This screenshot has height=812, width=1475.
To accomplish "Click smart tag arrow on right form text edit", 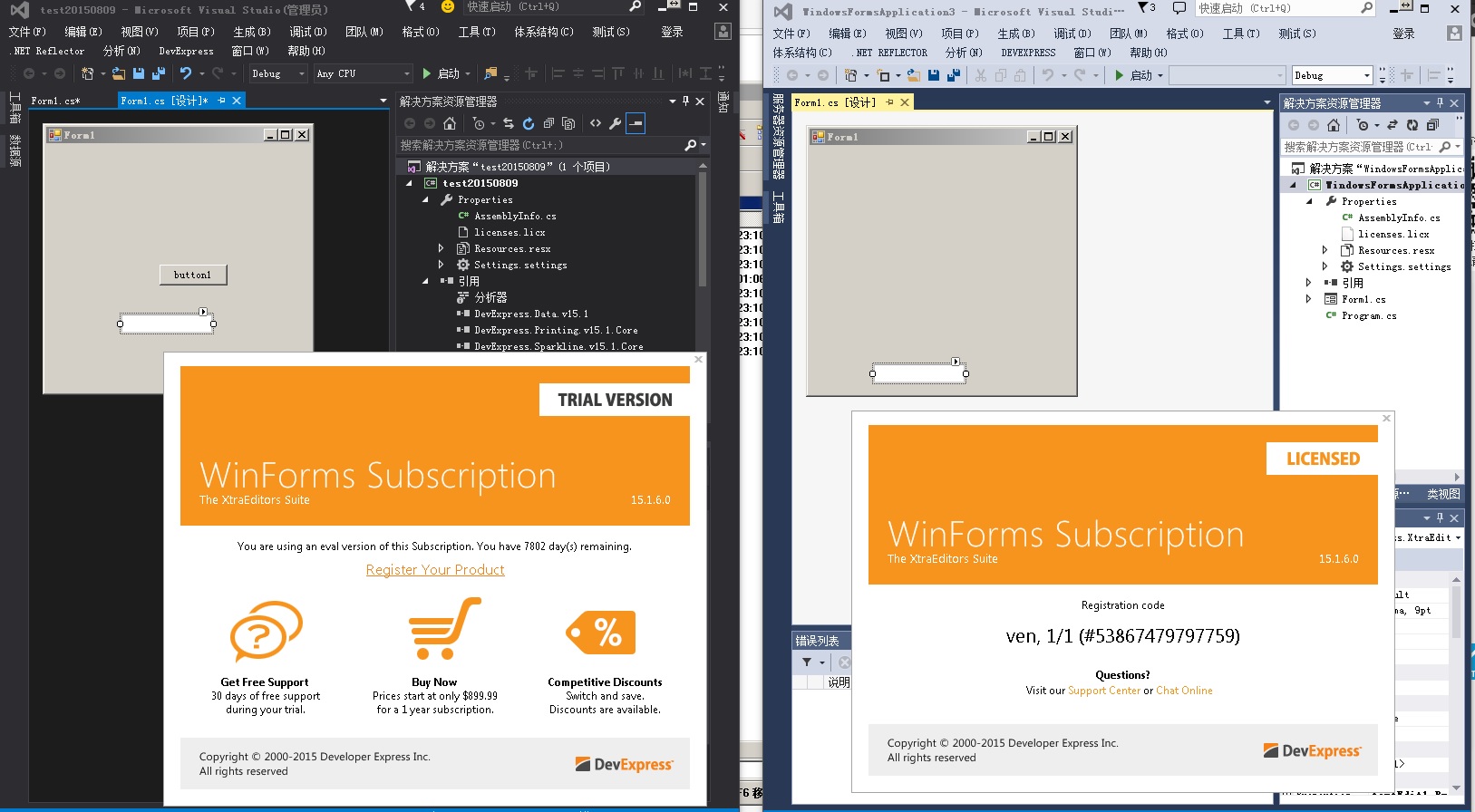I will 956,362.
